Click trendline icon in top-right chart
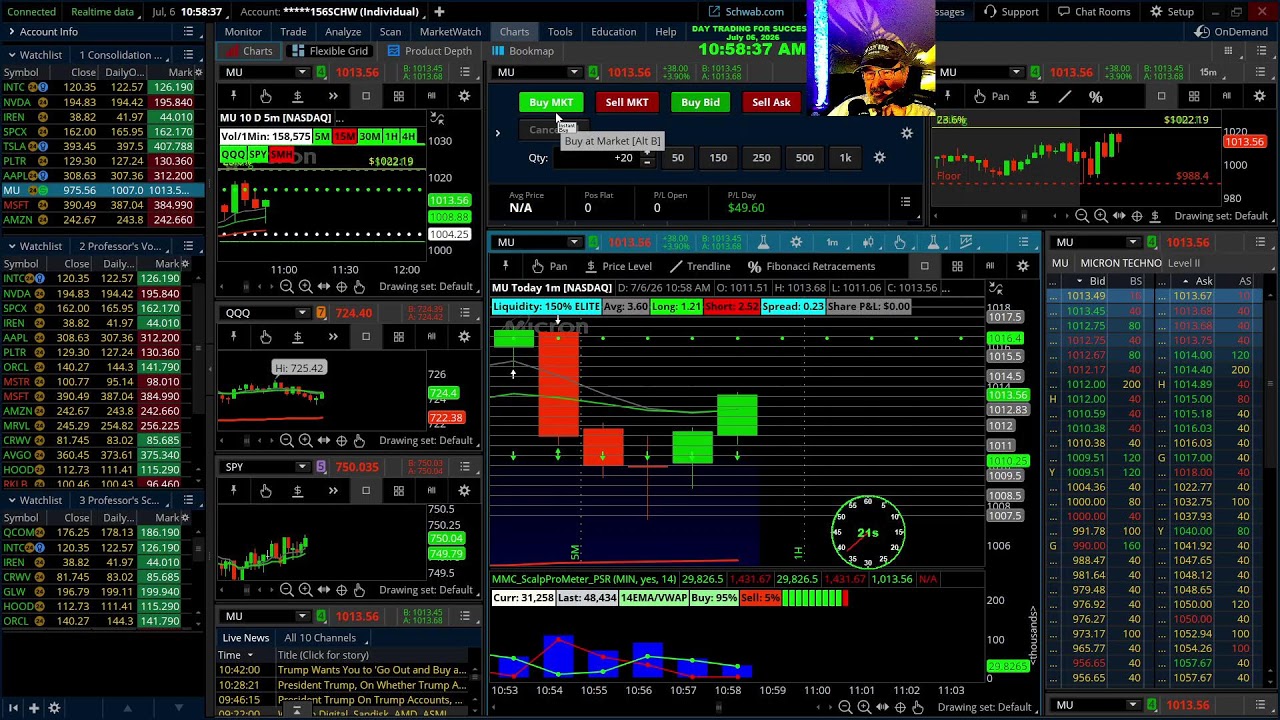The width and height of the screenshot is (1280, 720). 1064,96
